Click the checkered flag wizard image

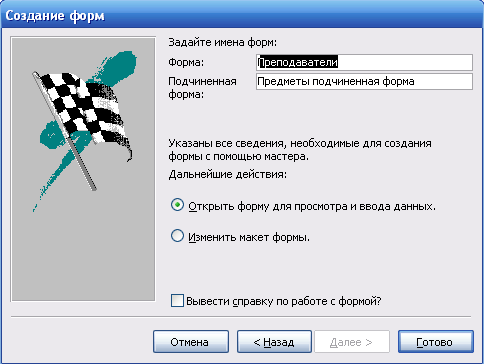pos(83,169)
